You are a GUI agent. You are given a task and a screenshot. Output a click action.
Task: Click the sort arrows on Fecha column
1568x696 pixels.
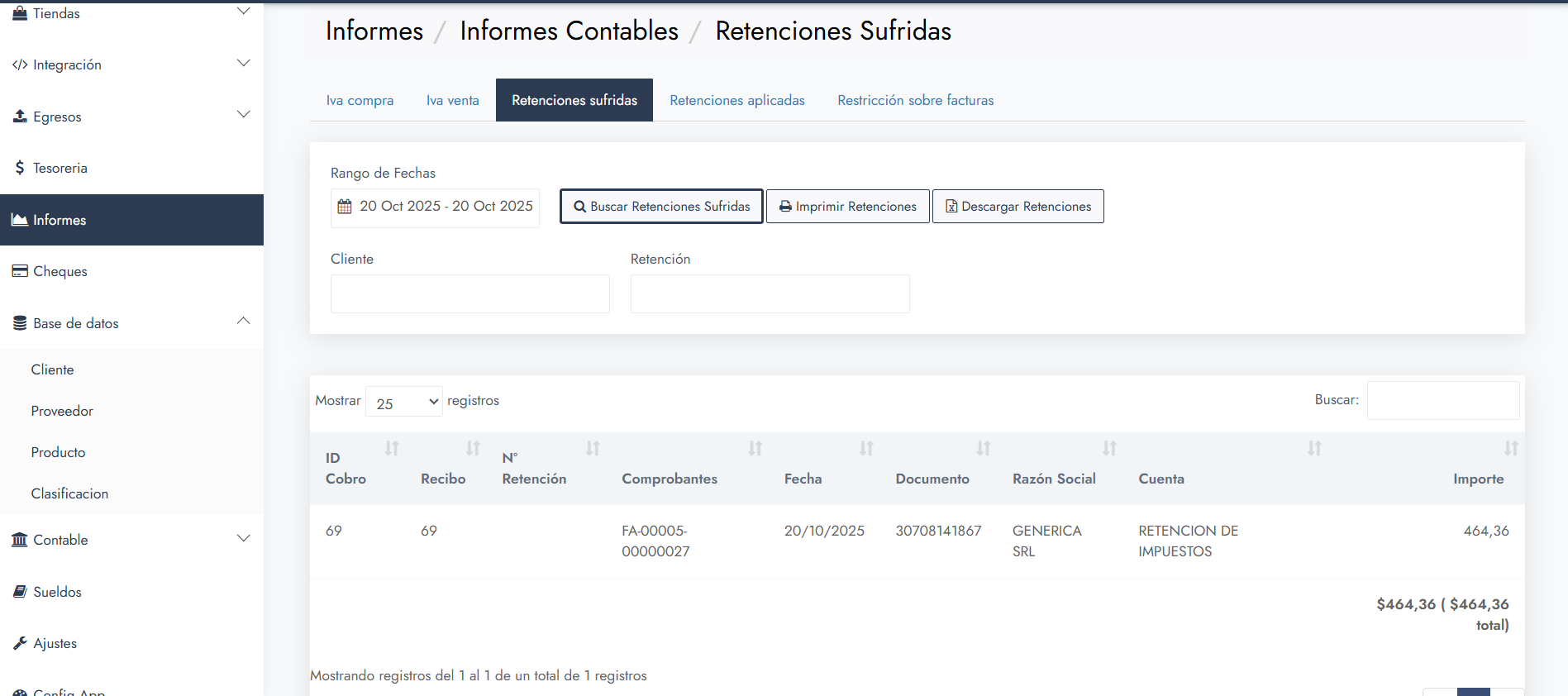click(866, 448)
